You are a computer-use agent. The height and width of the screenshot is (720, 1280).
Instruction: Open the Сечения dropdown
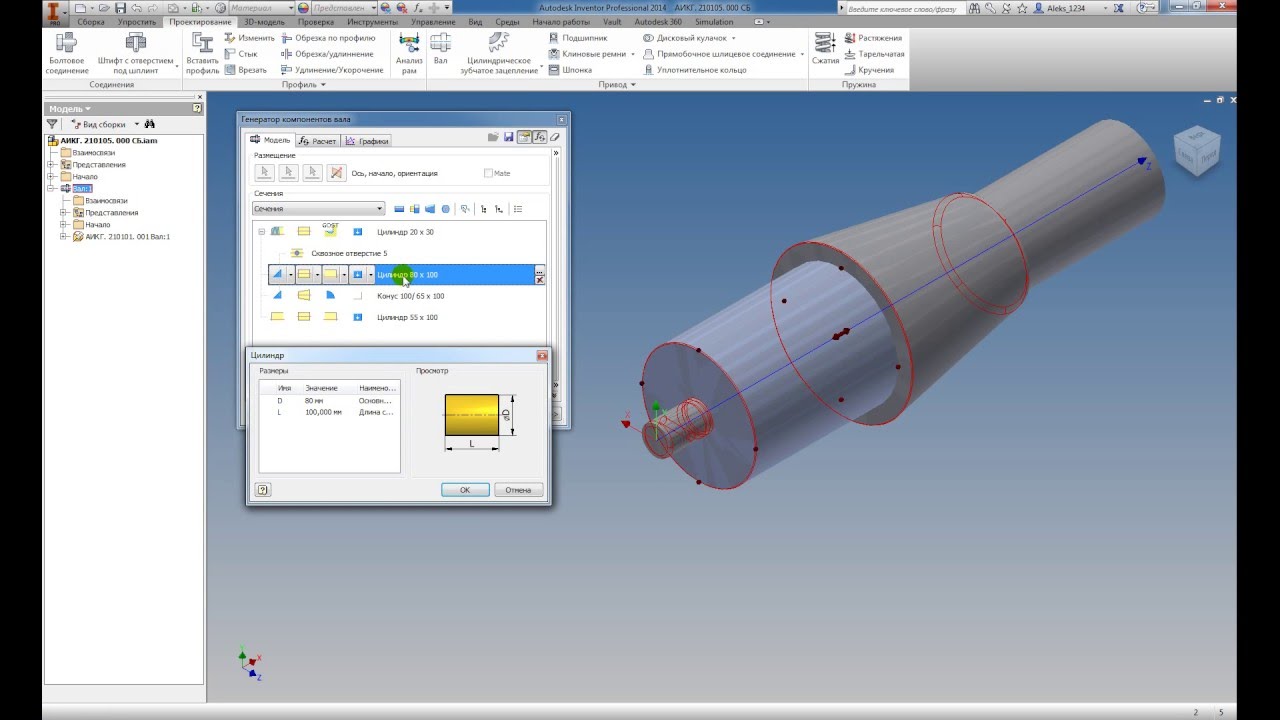[318, 209]
